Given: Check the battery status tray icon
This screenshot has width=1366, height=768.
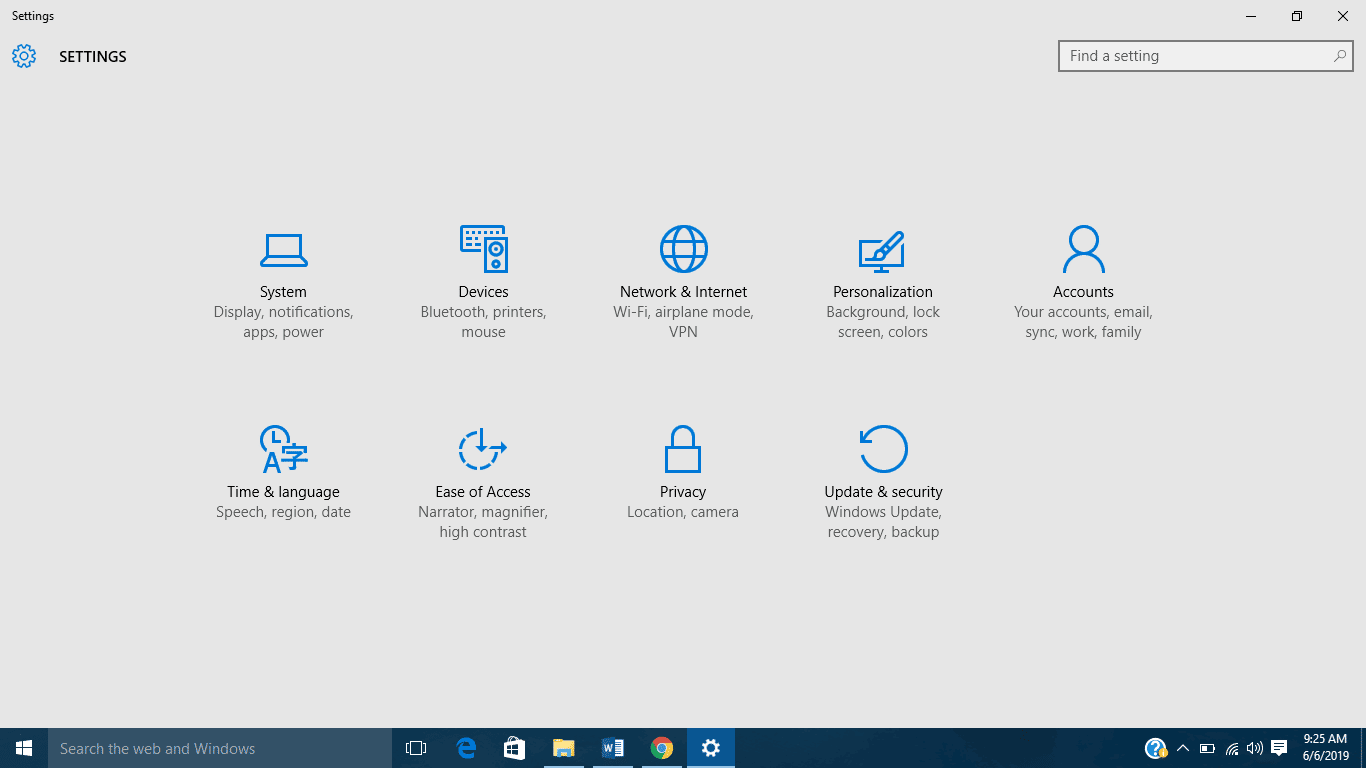Looking at the screenshot, I should [x=1207, y=748].
